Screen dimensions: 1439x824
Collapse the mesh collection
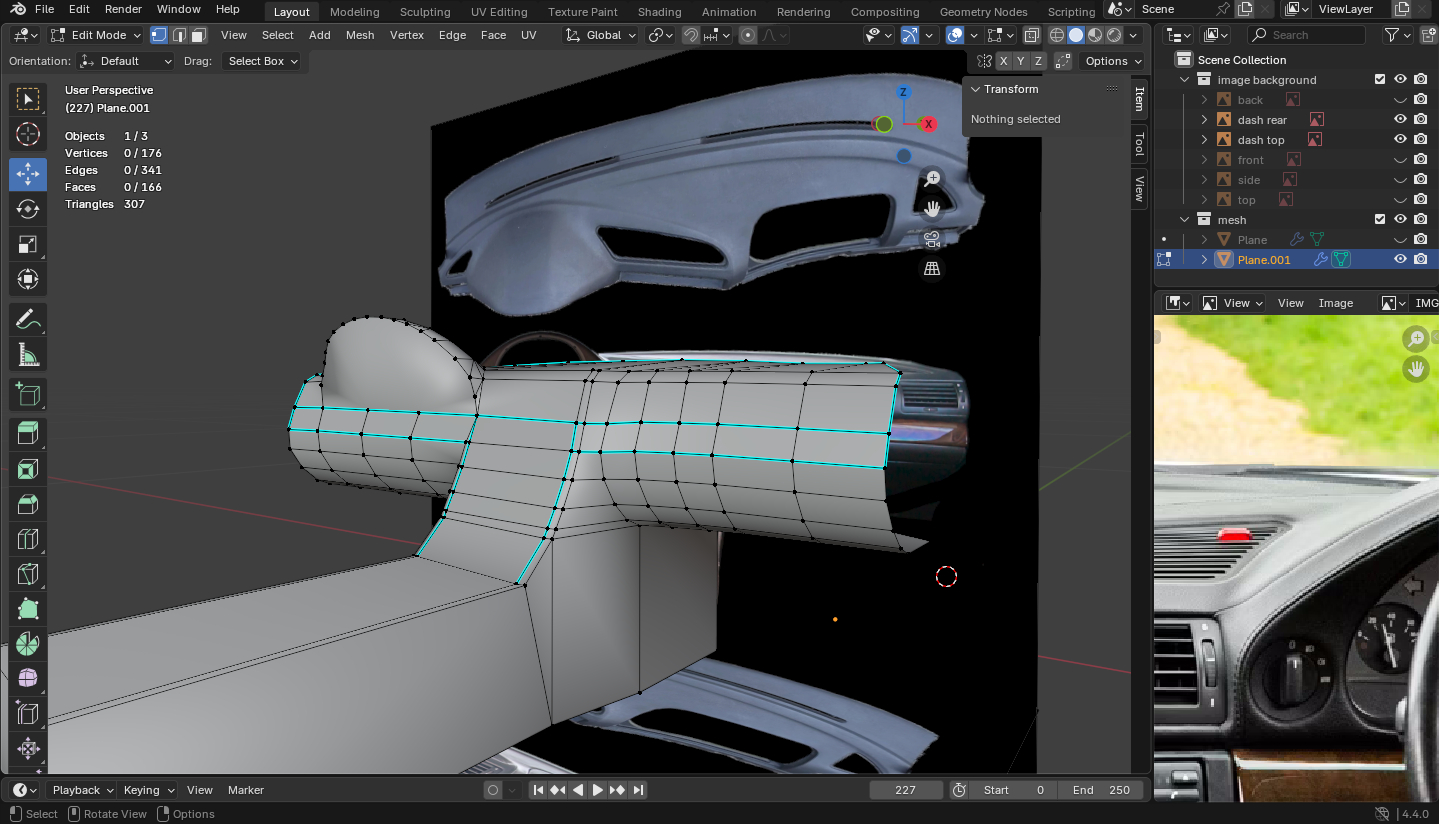pos(1185,220)
